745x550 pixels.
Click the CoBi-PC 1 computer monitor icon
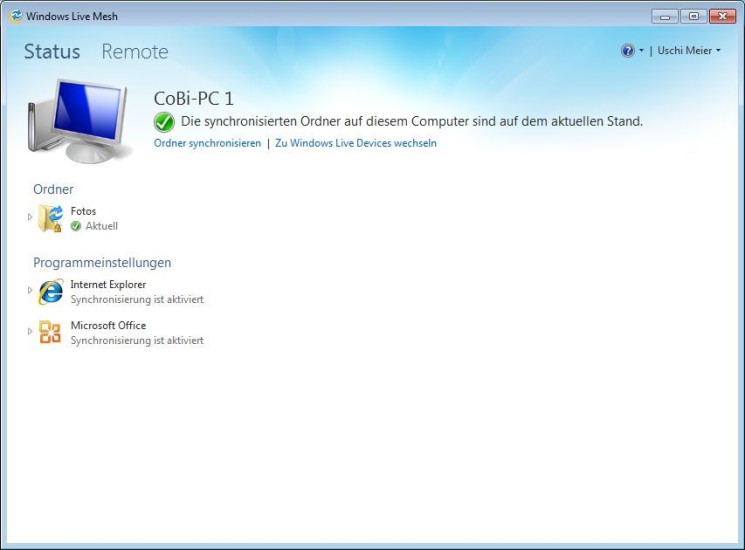tap(79, 121)
